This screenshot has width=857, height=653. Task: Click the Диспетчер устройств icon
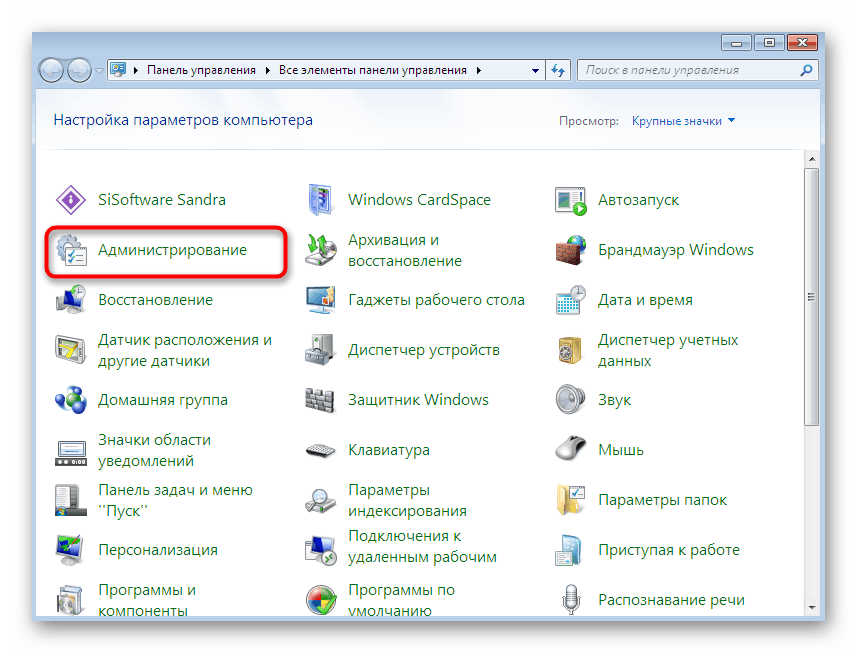321,350
